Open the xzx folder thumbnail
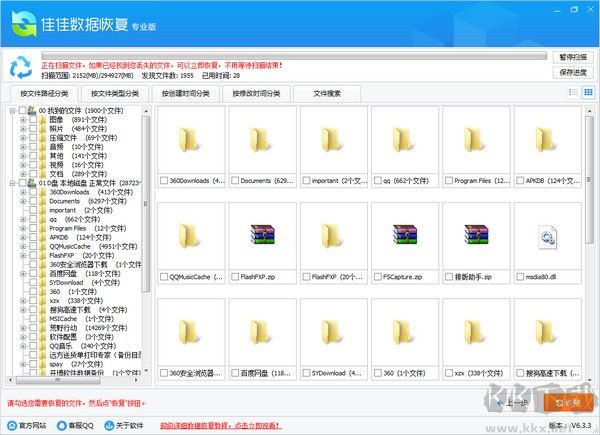Viewport: 600px width, 435px height. (476, 332)
